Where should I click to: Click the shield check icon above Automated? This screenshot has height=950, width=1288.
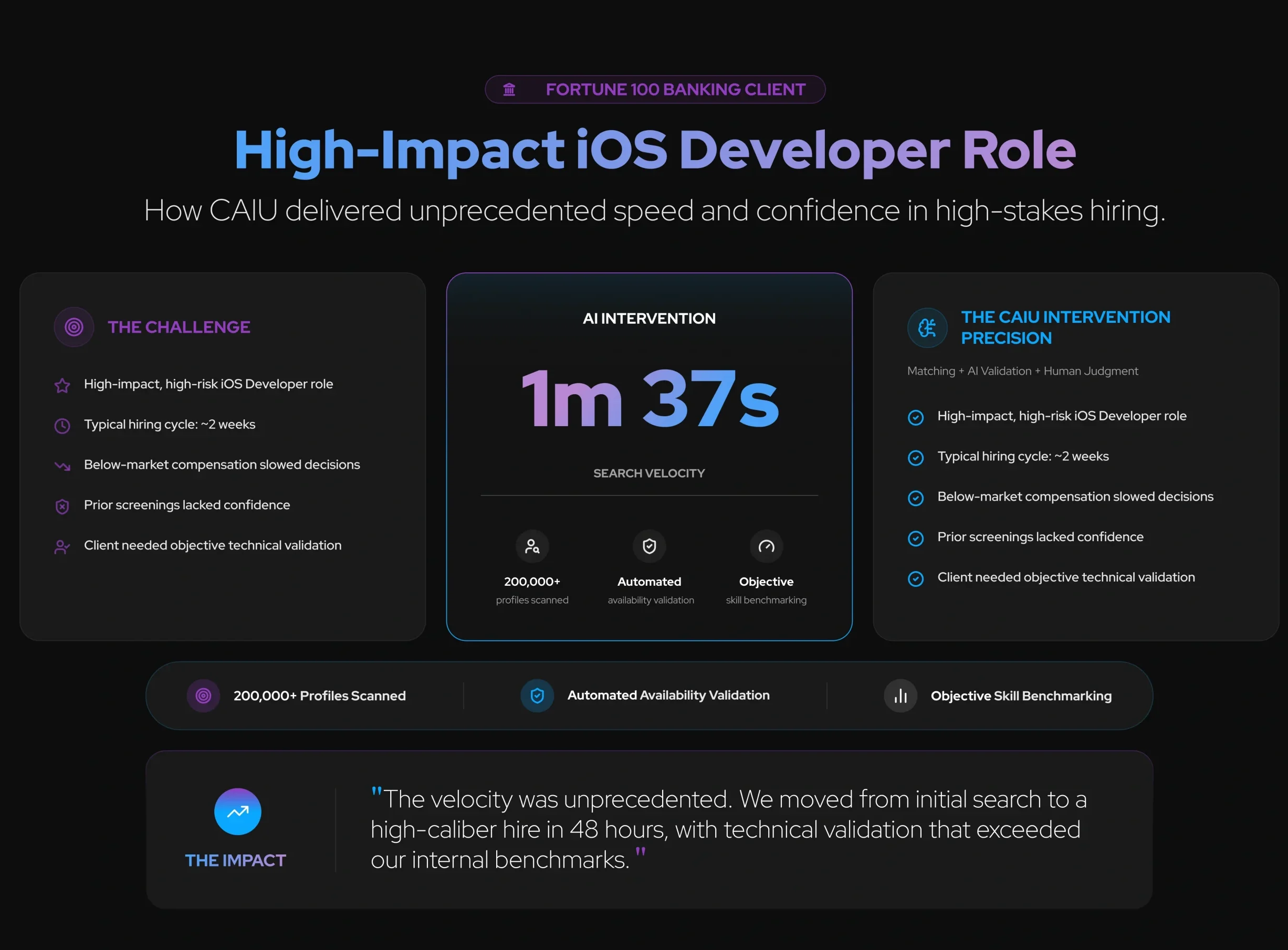[649, 546]
